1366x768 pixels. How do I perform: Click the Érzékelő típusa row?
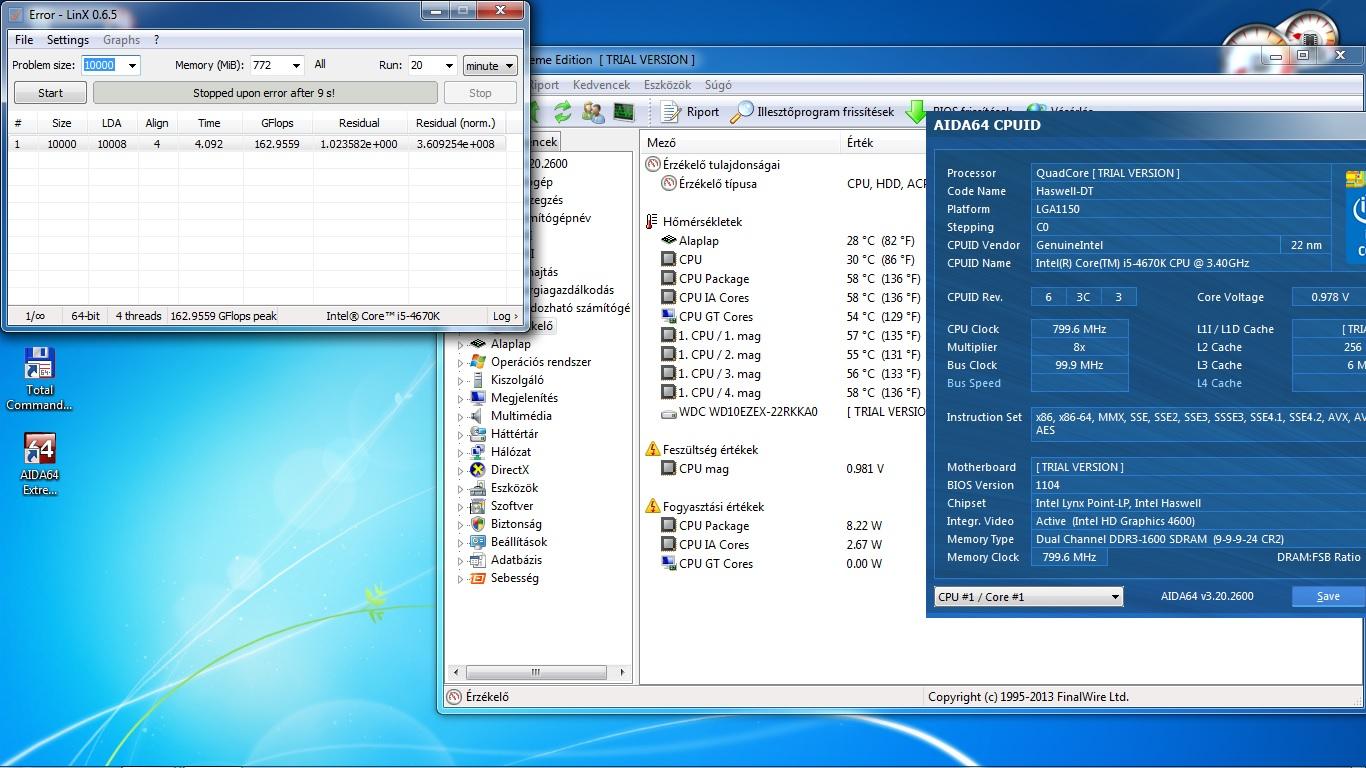pos(785,184)
